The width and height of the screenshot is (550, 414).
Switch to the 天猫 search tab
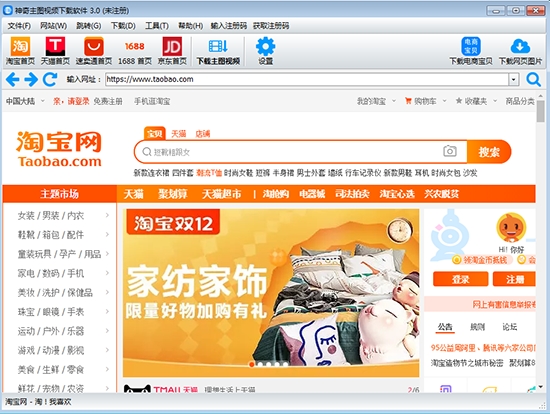179,134
